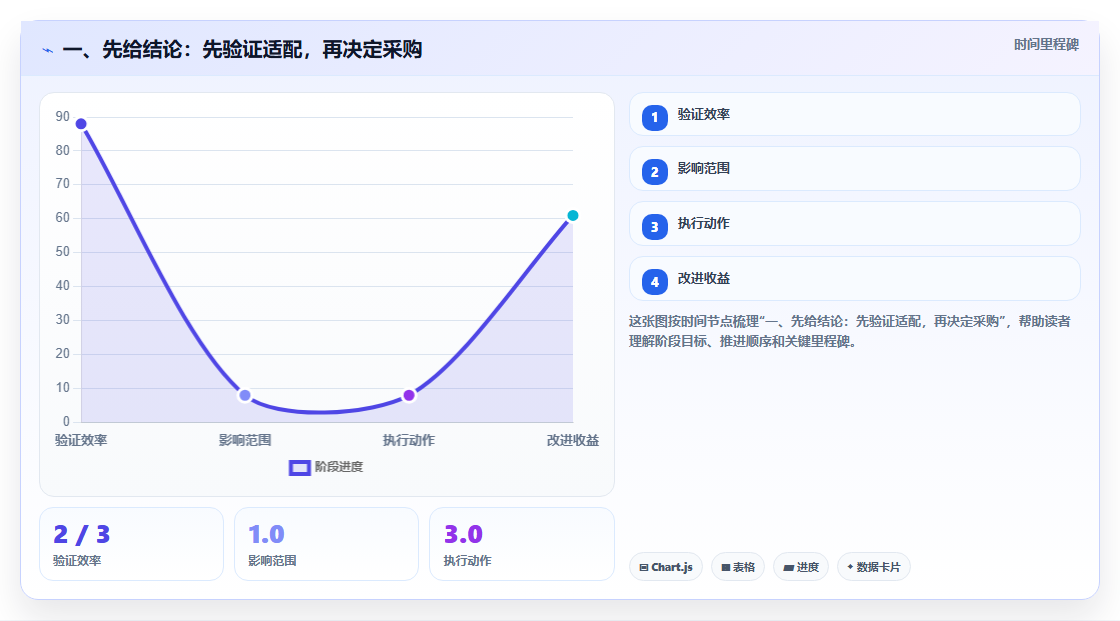Click the number 2 badge for 影响范围
The image size is (1120, 621).
pyautogui.click(x=654, y=172)
